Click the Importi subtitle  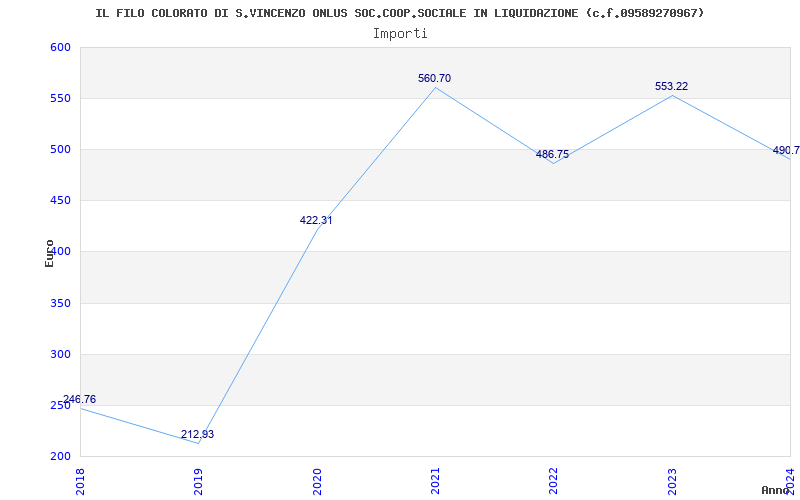(400, 34)
